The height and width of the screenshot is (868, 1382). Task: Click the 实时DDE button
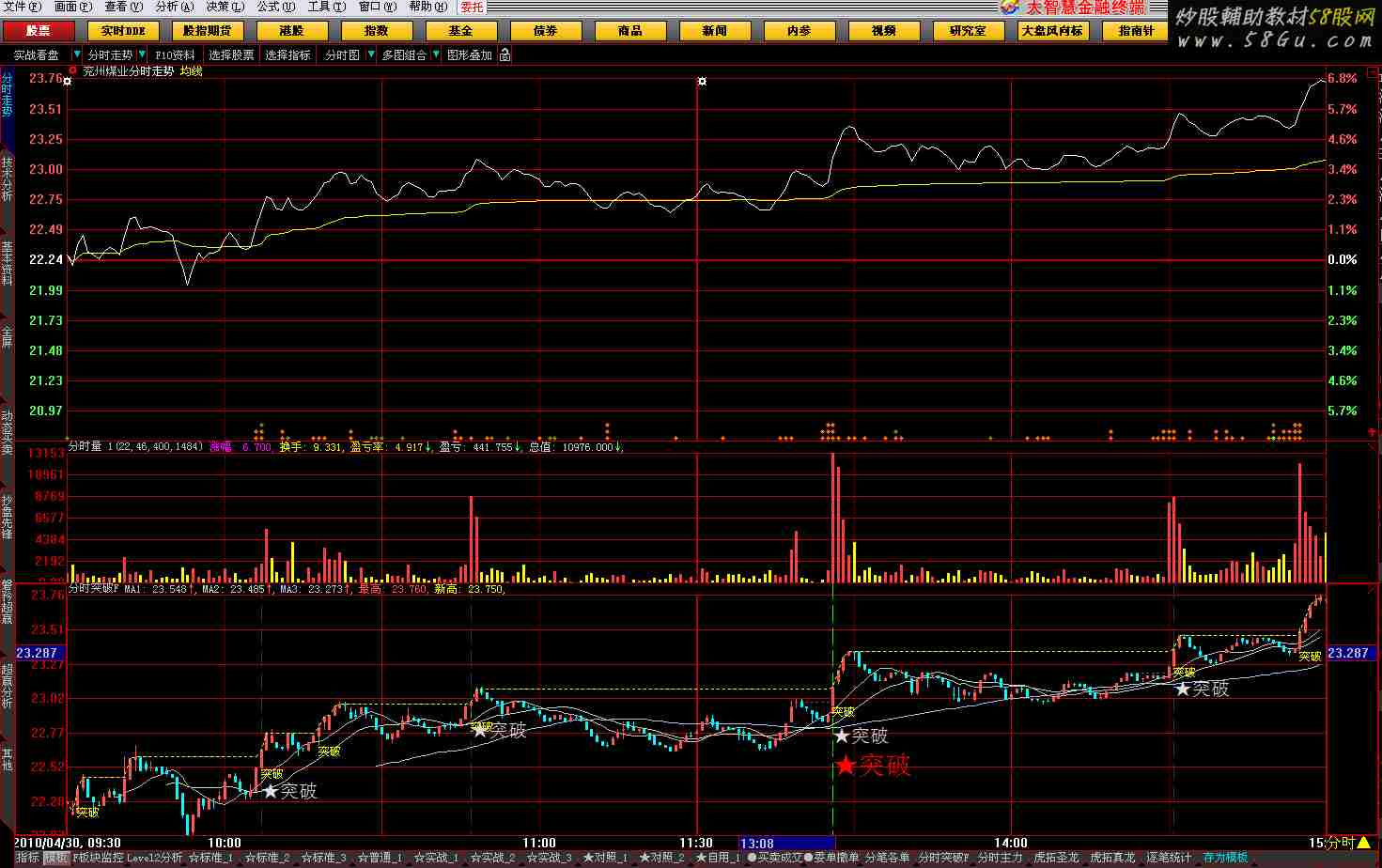(x=123, y=31)
